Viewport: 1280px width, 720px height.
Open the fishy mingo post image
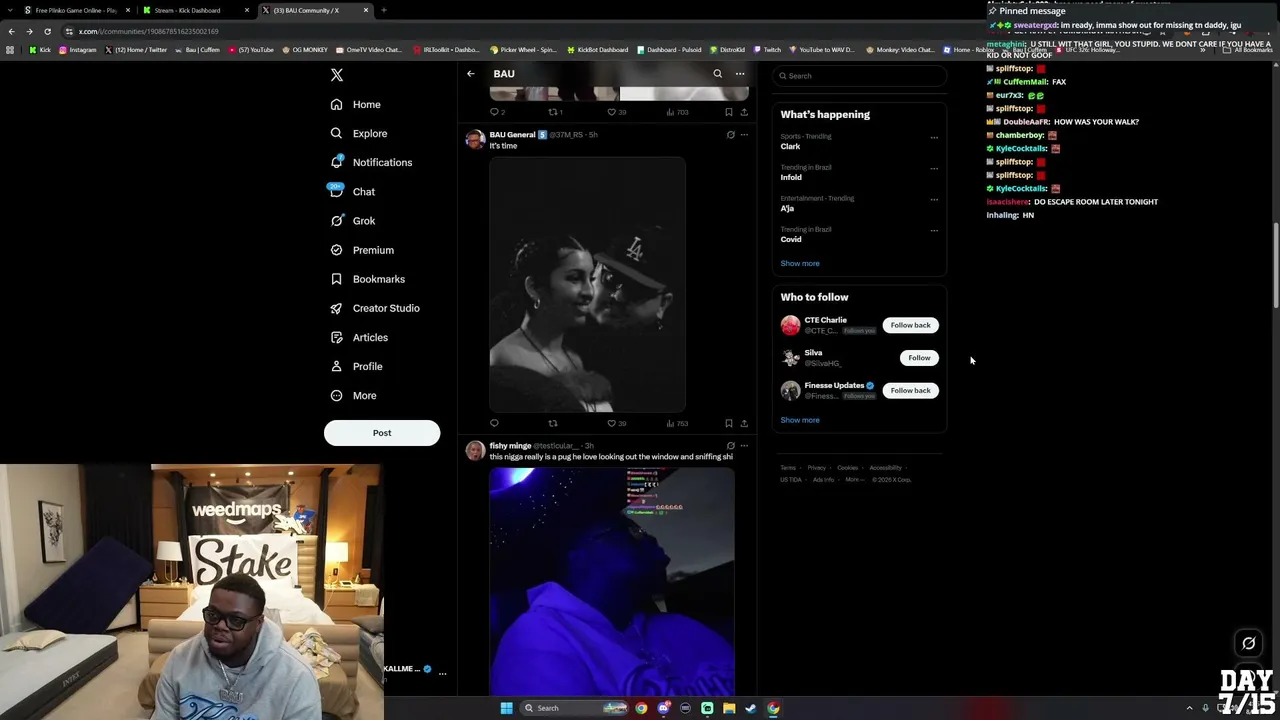click(612, 581)
